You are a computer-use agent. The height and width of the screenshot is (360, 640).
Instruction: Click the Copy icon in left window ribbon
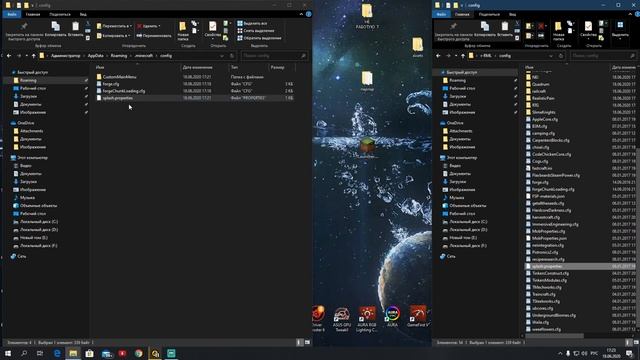tap(56, 27)
